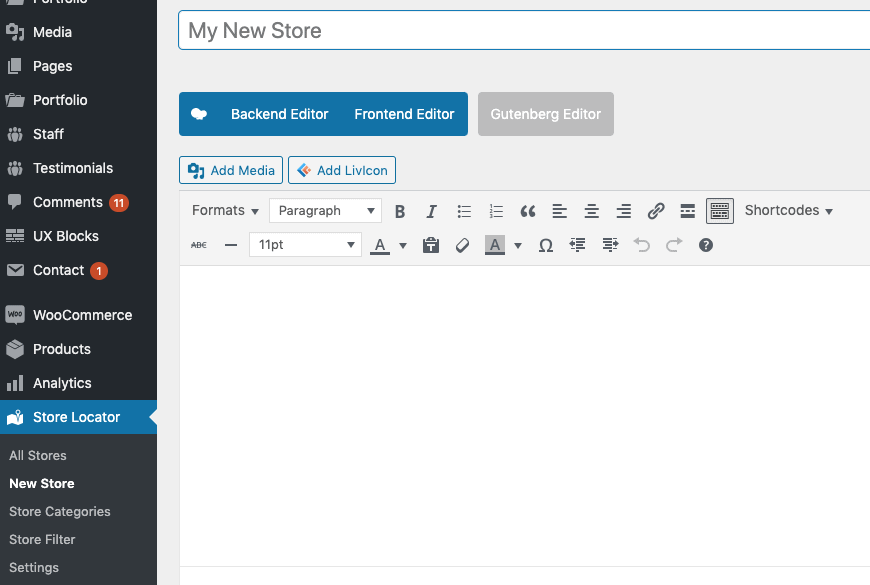Insert a blockquote using the quote icon
The width and height of the screenshot is (870, 585).
528,211
